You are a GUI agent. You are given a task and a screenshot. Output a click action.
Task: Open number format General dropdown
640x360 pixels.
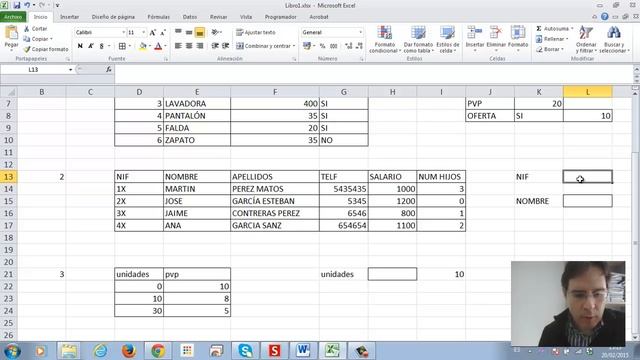360,32
